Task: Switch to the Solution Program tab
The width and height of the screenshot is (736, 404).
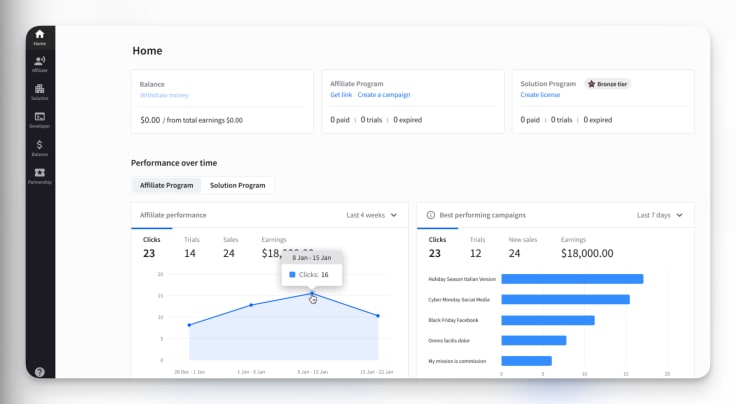Action: pos(238,185)
